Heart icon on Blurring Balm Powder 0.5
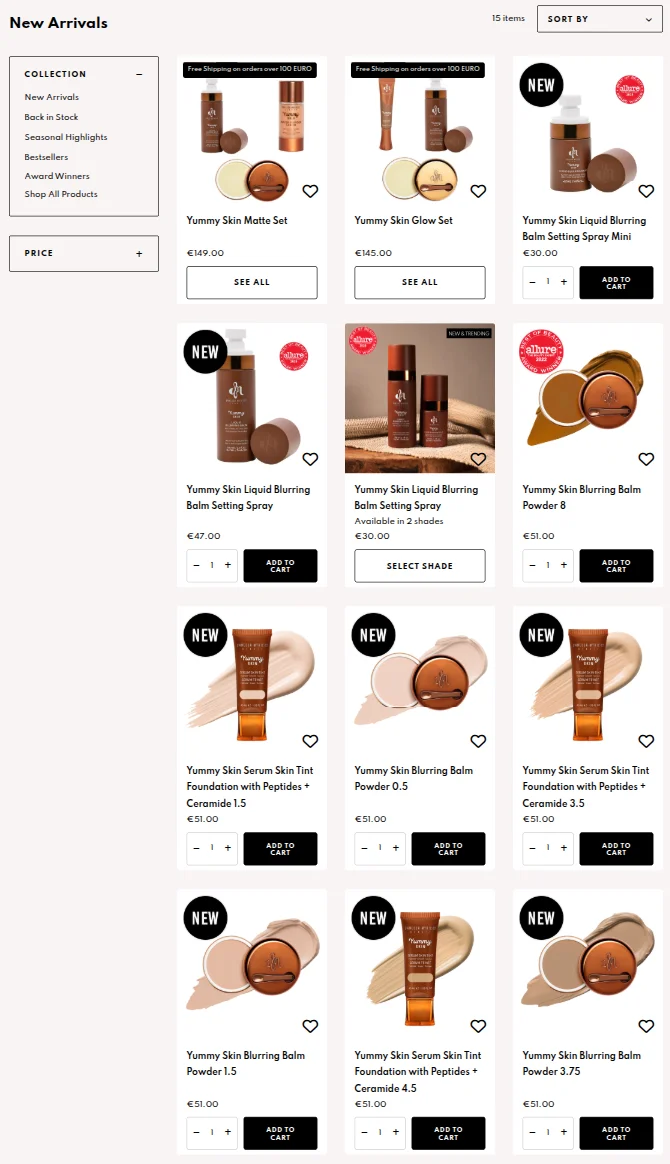The width and height of the screenshot is (670, 1164). click(x=479, y=741)
